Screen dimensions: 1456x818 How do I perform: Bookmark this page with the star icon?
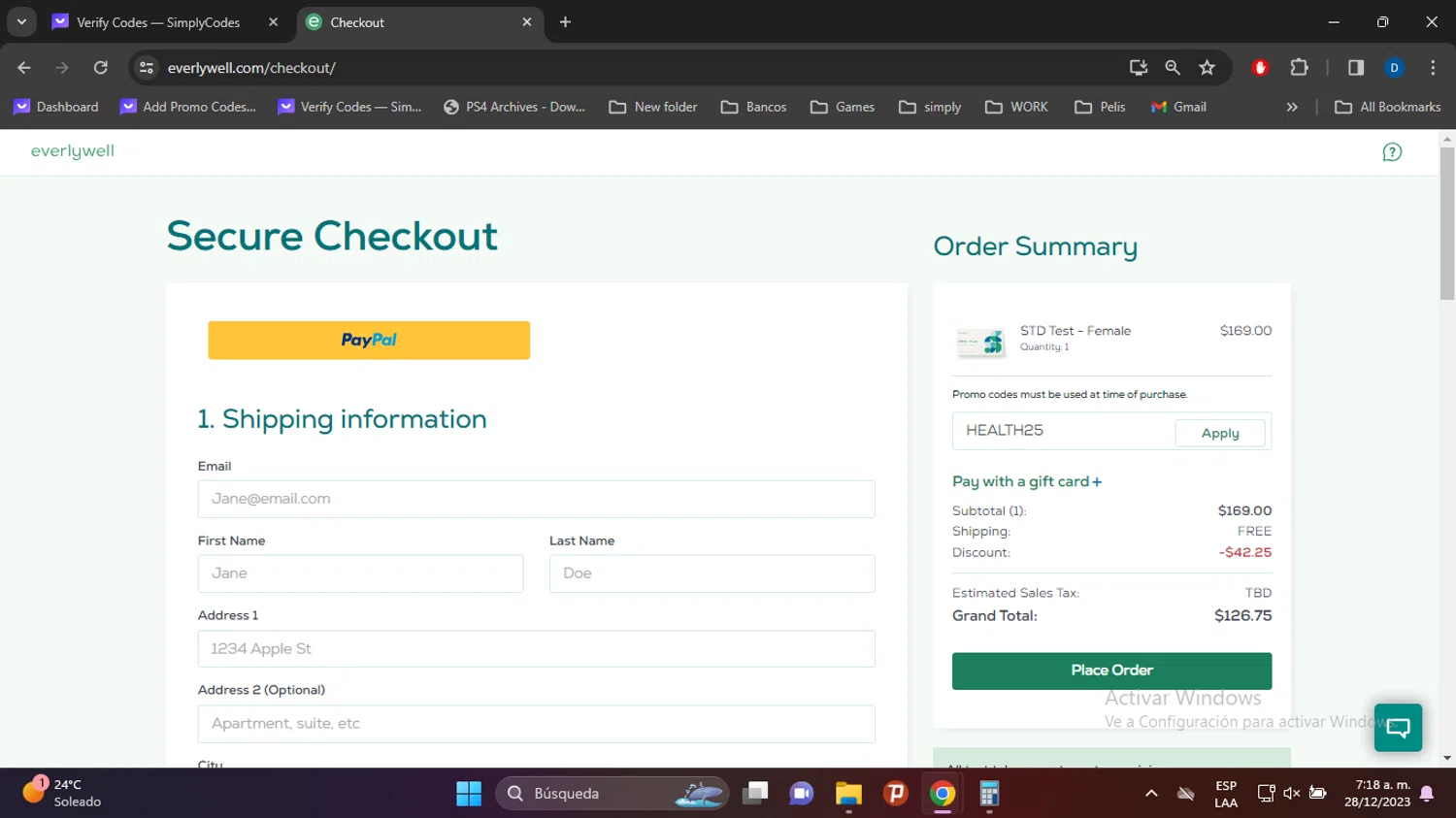tap(1207, 68)
